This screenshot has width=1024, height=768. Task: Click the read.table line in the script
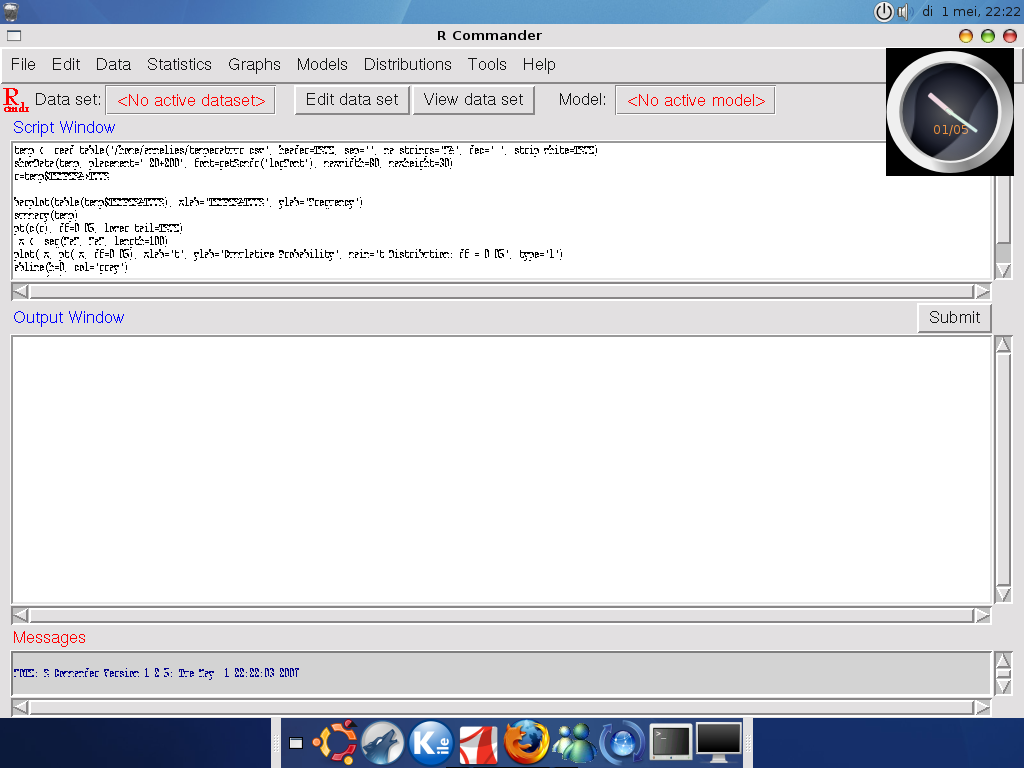tap(306, 150)
